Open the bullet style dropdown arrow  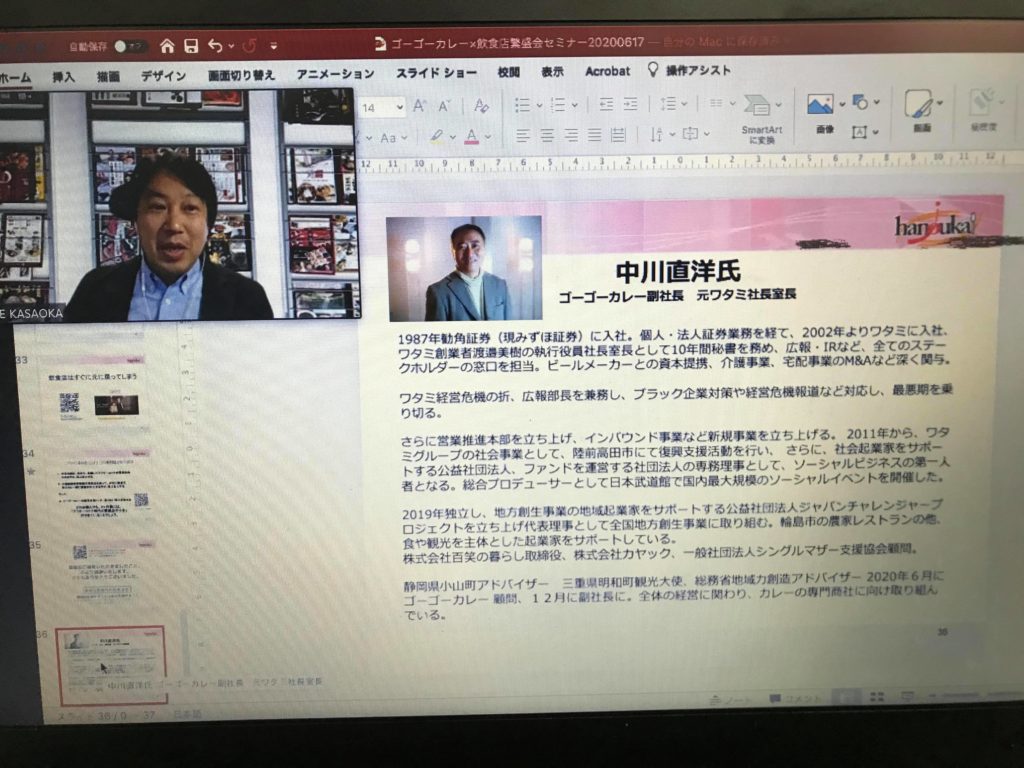point(539,104)
